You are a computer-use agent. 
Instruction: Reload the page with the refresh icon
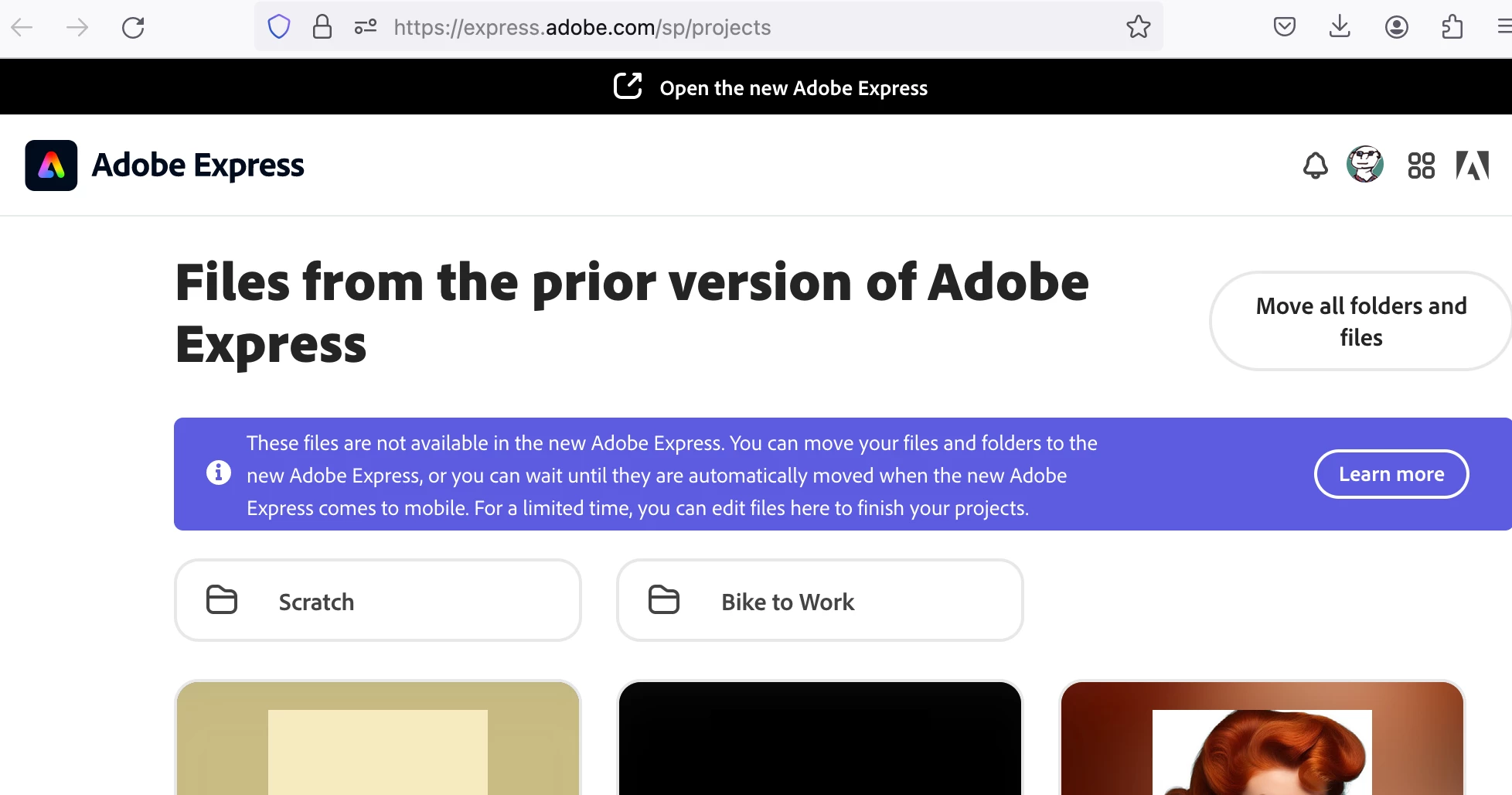(133, 28)
